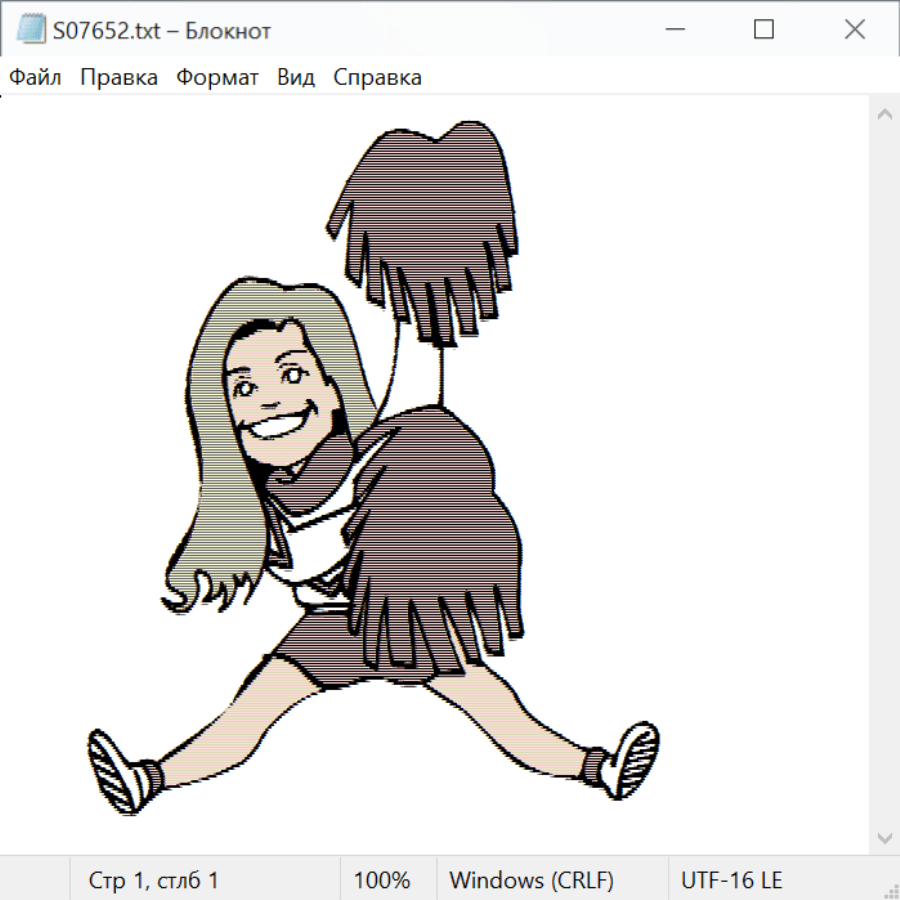This screenshot has height=900, width=900.
Task: Close the S07652.txt window
Action: [854, 30]
